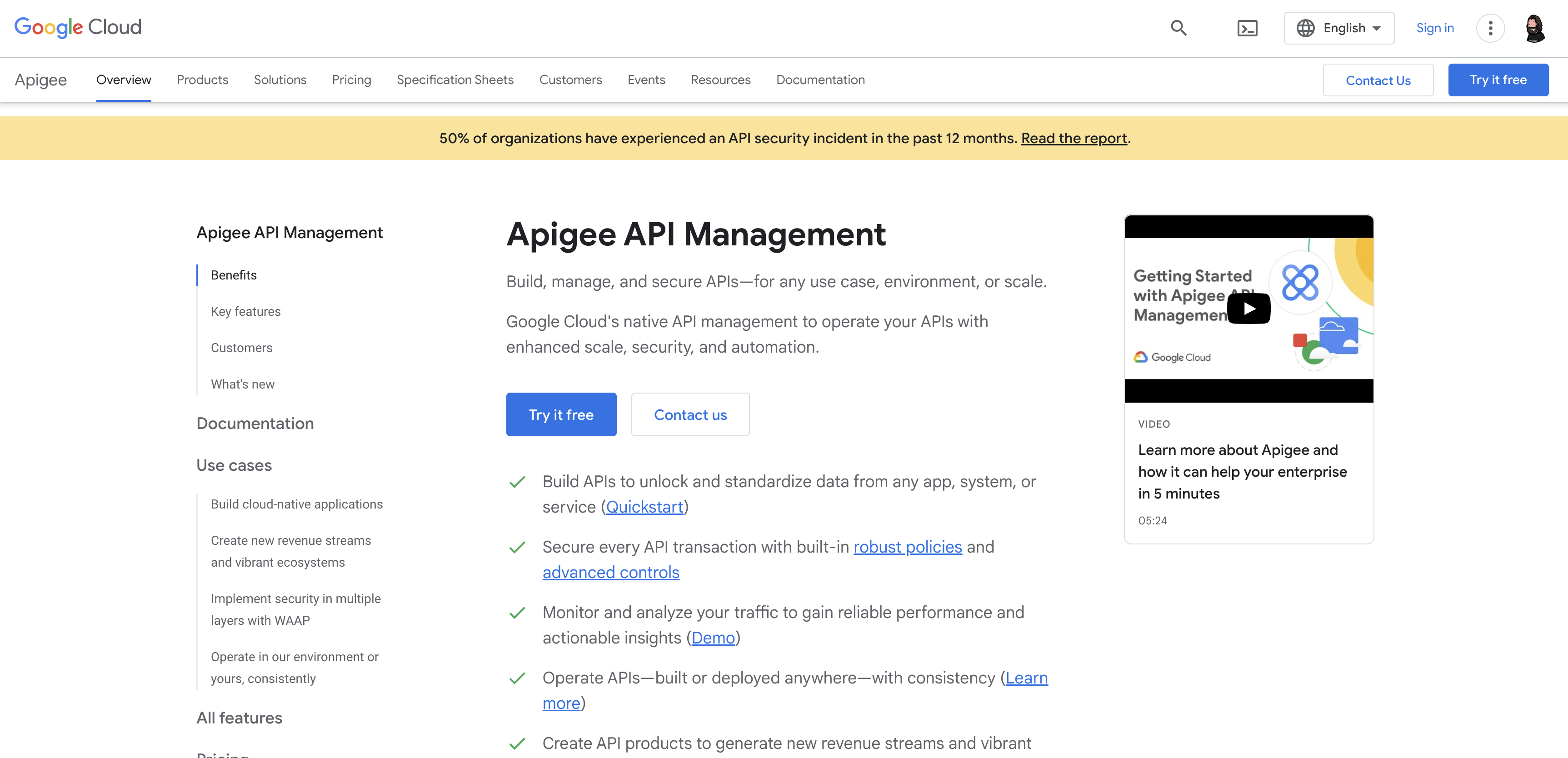The image size is (1568, 758).
Task: Open the Quickstart link
Action: (644, 507)
